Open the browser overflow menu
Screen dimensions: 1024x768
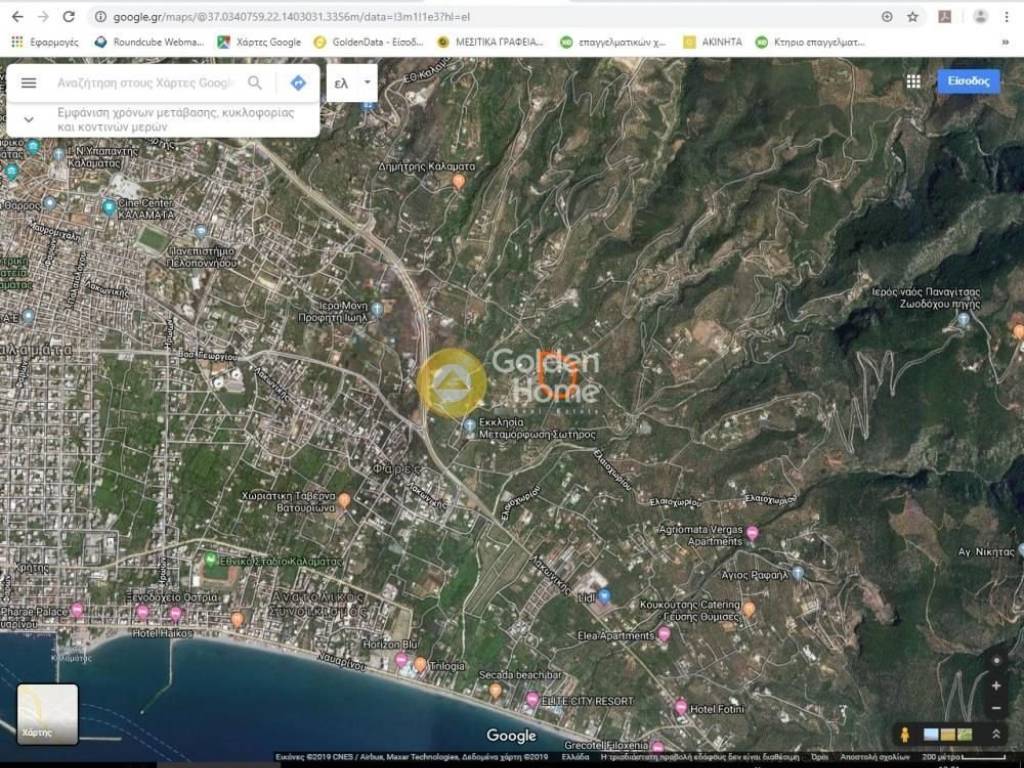coord(1008,16)
